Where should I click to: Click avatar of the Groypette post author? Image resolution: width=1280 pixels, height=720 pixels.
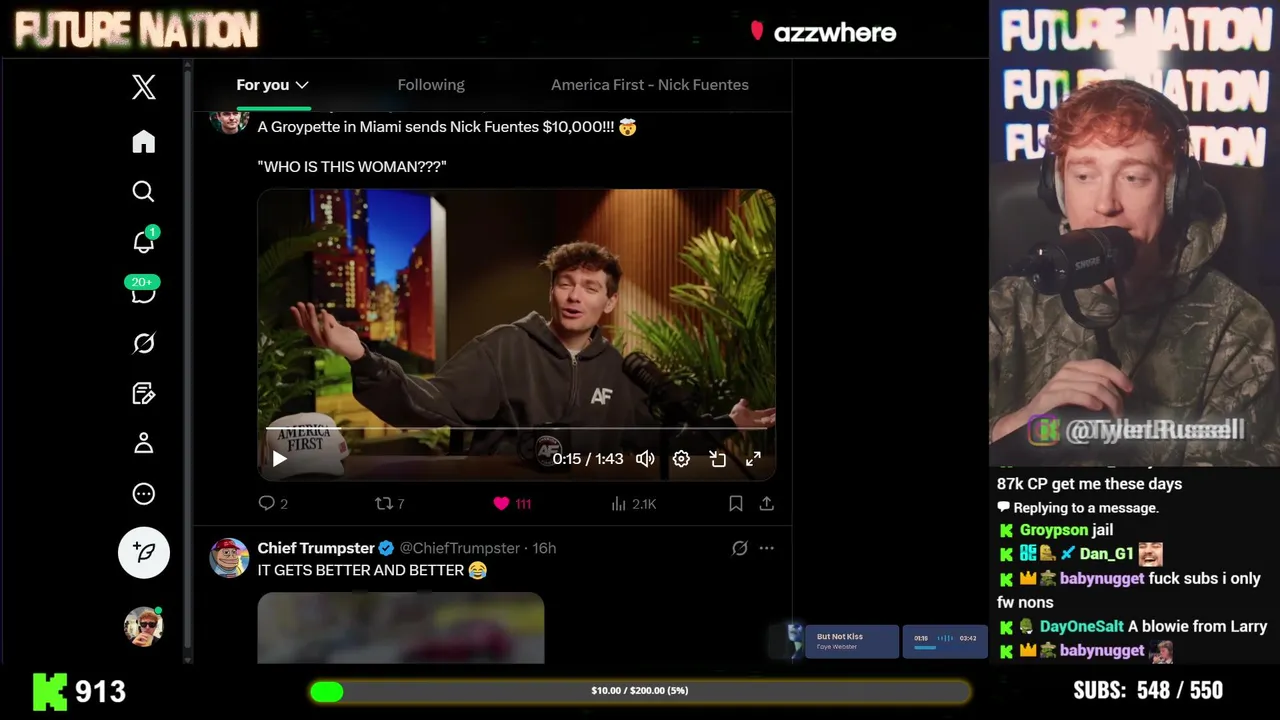click(x=229, y=120)
